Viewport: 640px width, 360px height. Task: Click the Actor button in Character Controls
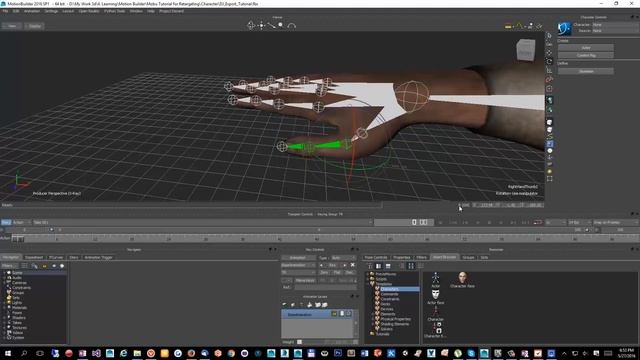(x=586, y=48)
